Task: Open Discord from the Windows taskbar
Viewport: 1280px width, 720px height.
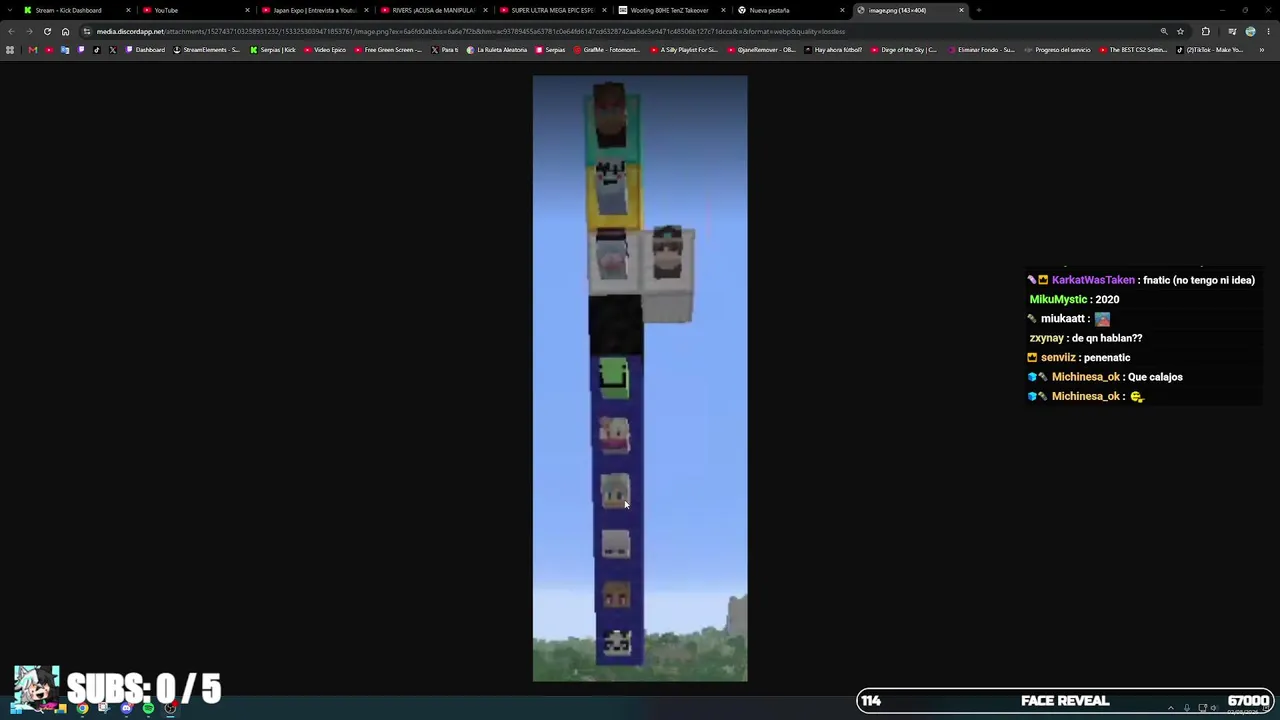Action: [x=126, y=708]
